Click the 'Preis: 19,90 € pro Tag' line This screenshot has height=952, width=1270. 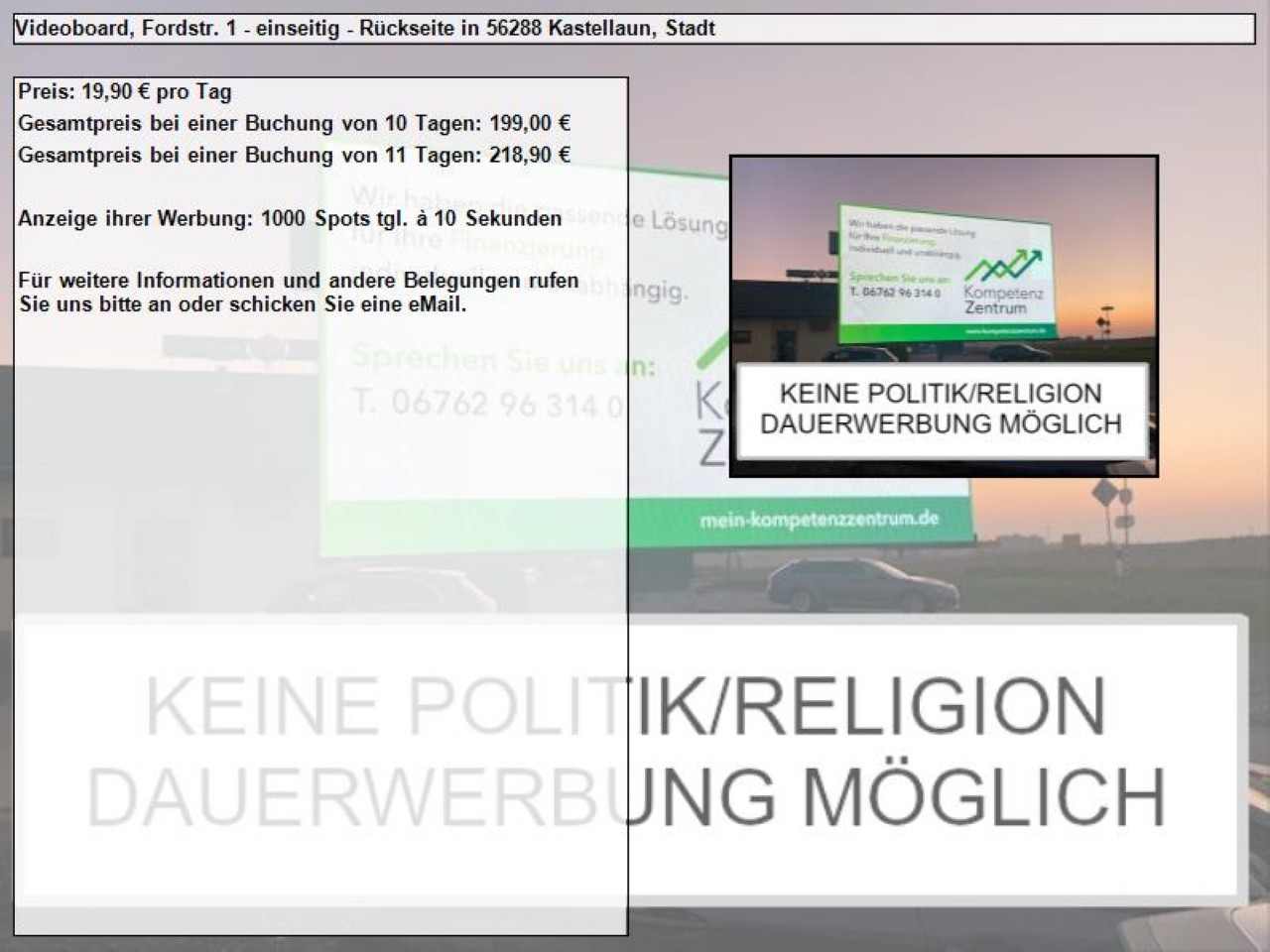[x=125, y=92]
